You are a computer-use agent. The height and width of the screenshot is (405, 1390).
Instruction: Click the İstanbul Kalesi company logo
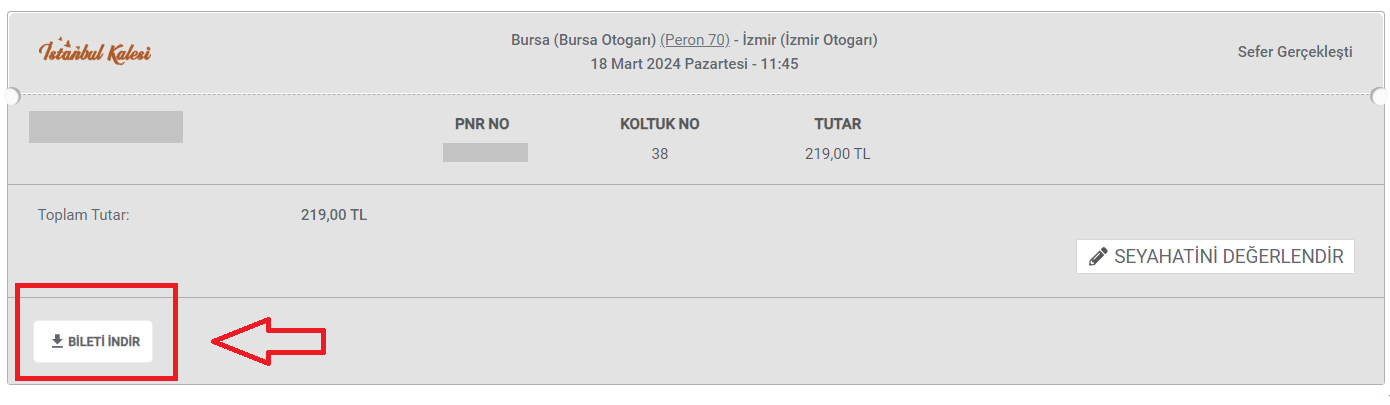click(x=95, y=51)
